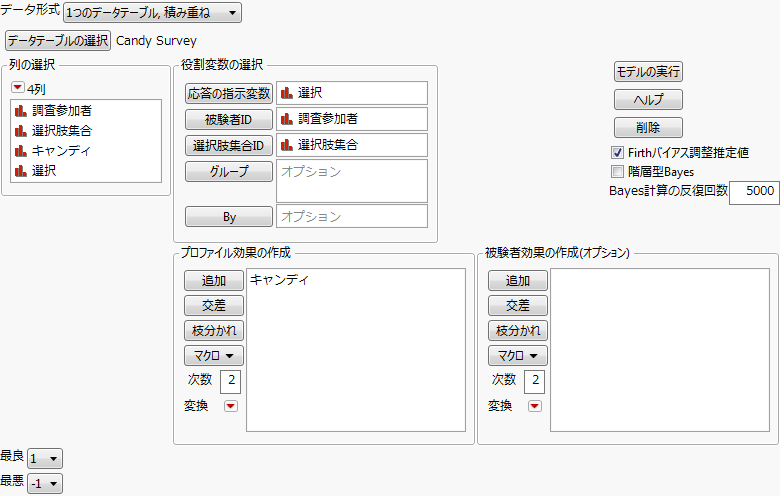Click nominal icon beside 選択 in column list
The height and width of the screenshot is (496, 780).
(20, 171)
